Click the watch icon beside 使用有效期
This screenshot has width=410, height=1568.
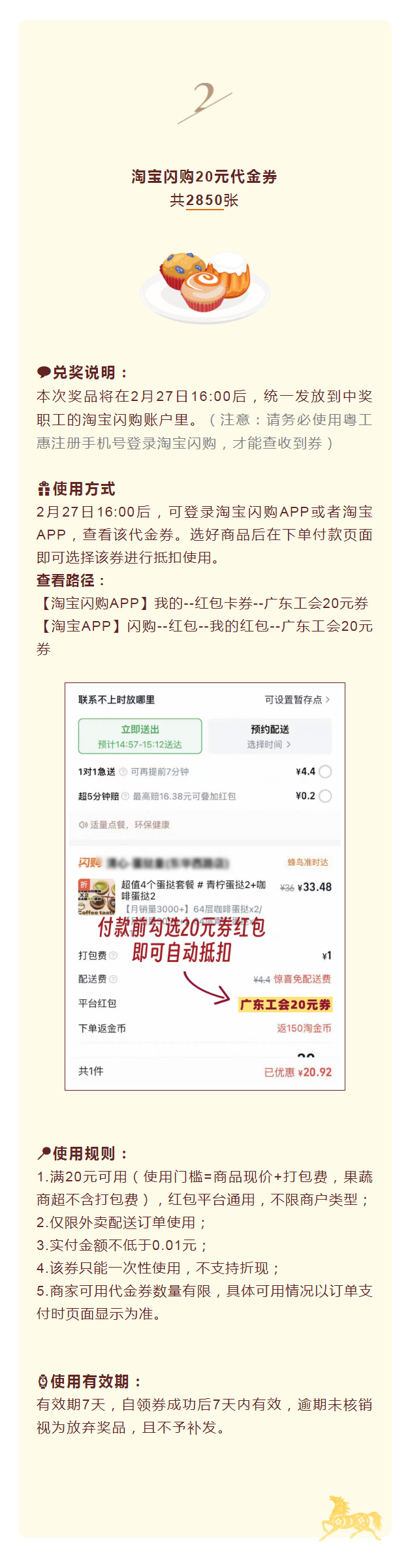click(x=43, y=1381)
